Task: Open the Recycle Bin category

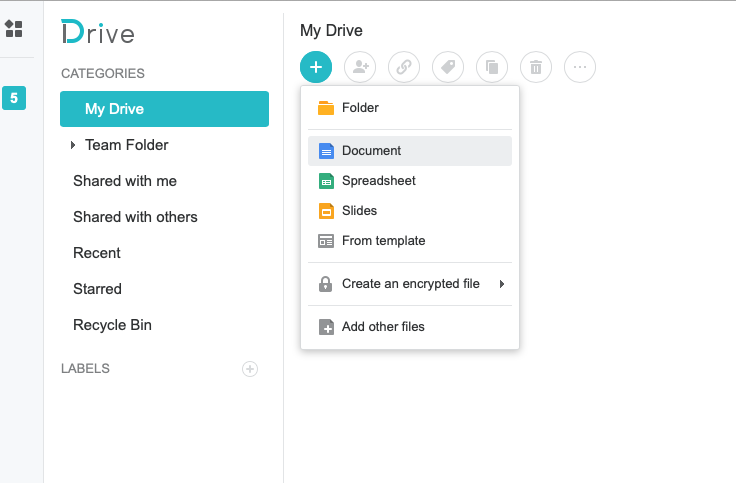Action: (113, 325)
